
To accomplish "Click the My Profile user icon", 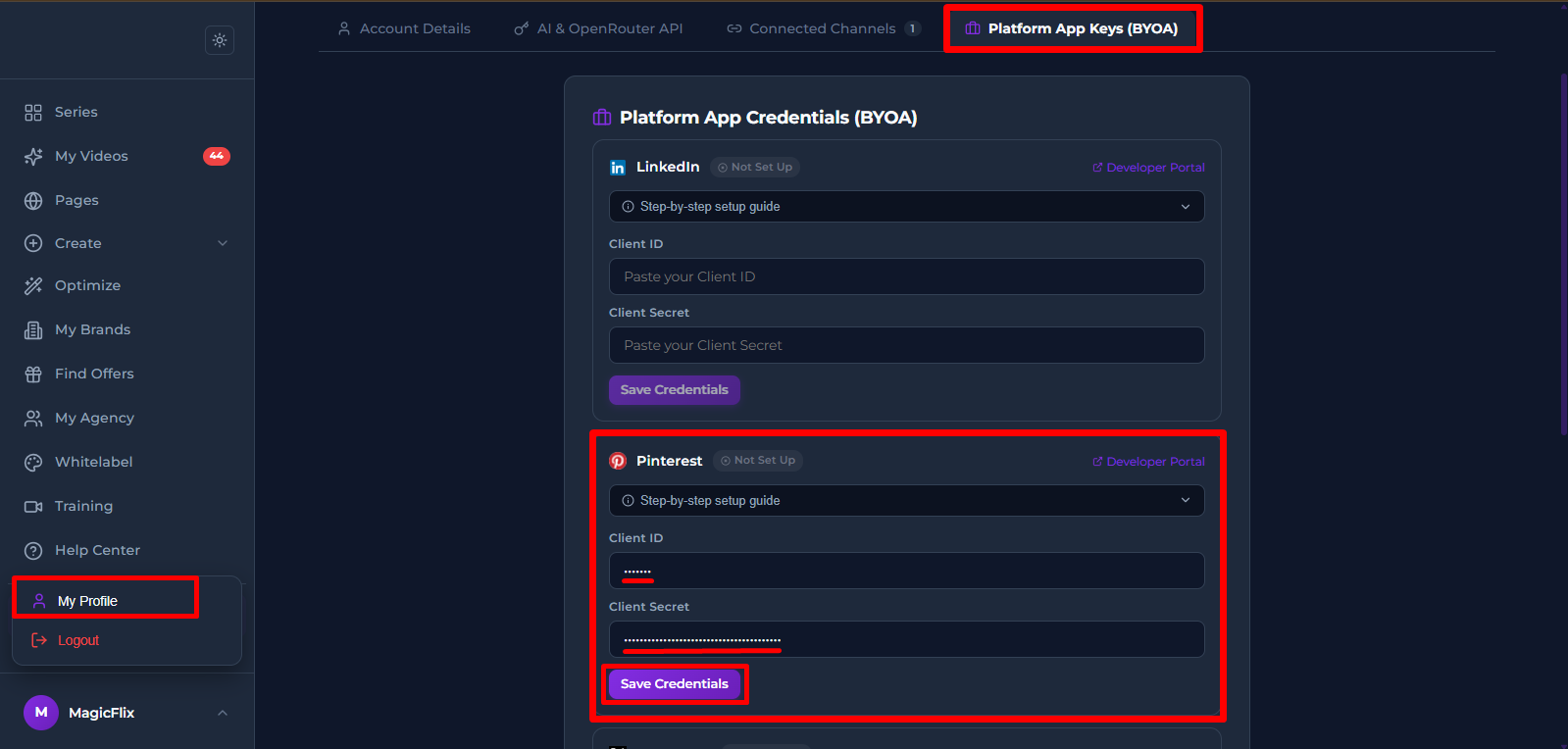I will (x=39, y=601).
